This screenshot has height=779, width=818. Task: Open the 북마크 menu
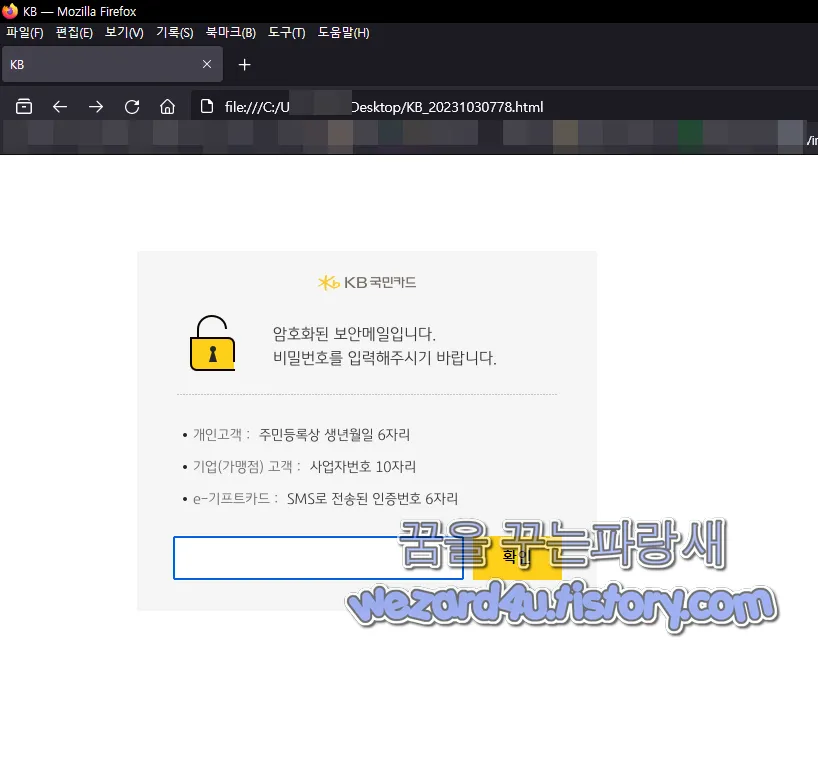tap(230, 32)
